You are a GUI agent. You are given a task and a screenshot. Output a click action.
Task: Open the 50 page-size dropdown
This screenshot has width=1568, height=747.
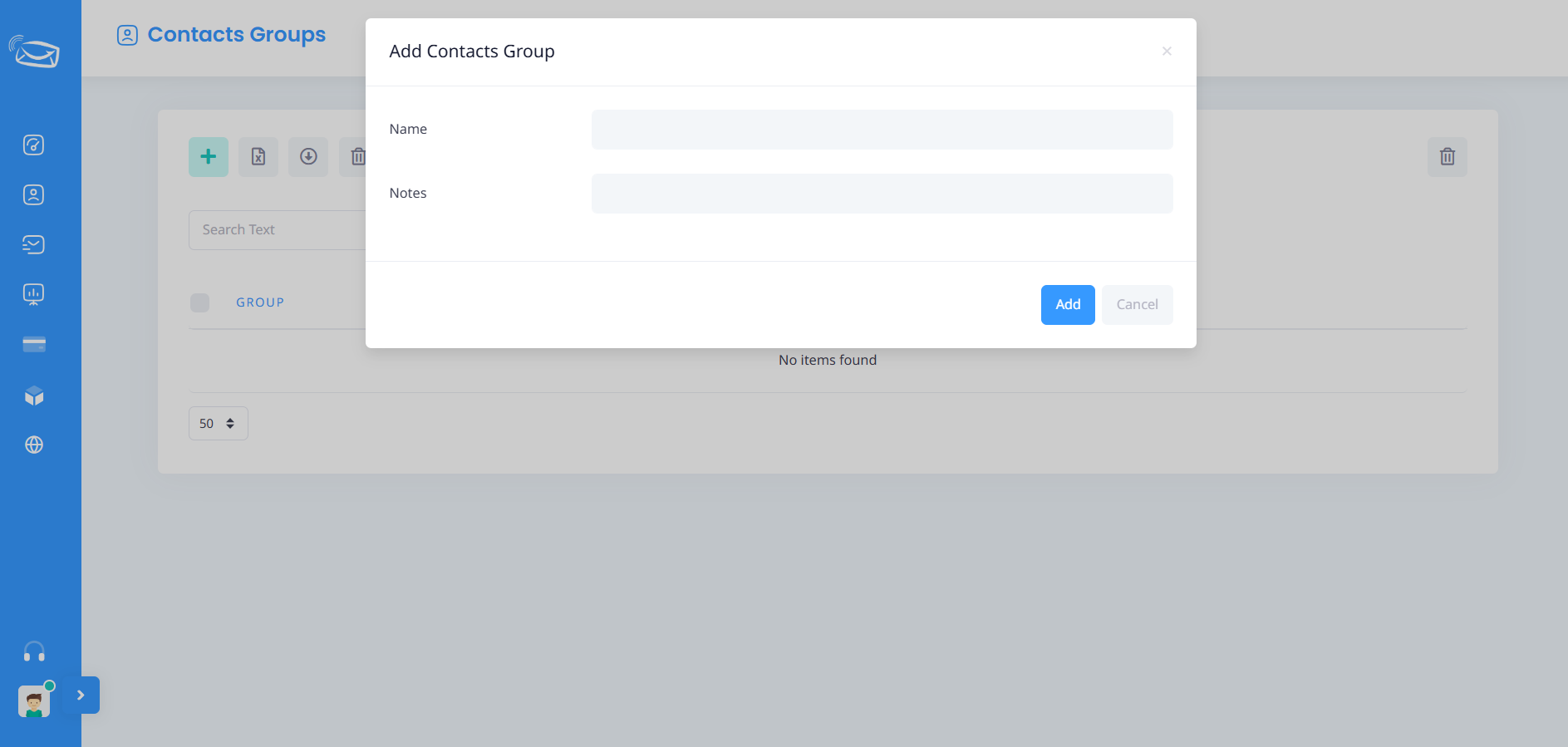click(218, 424)
